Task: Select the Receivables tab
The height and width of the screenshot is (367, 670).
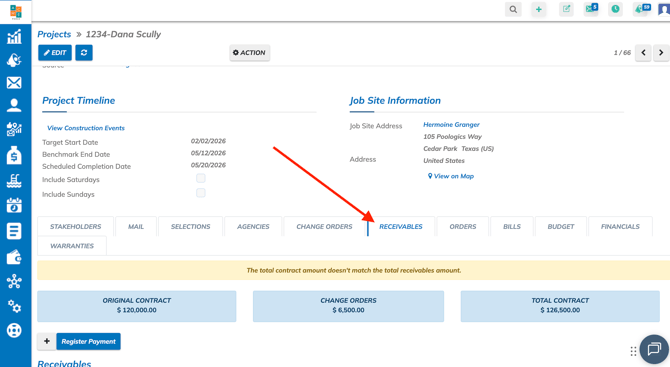Action: pos(401,226)
